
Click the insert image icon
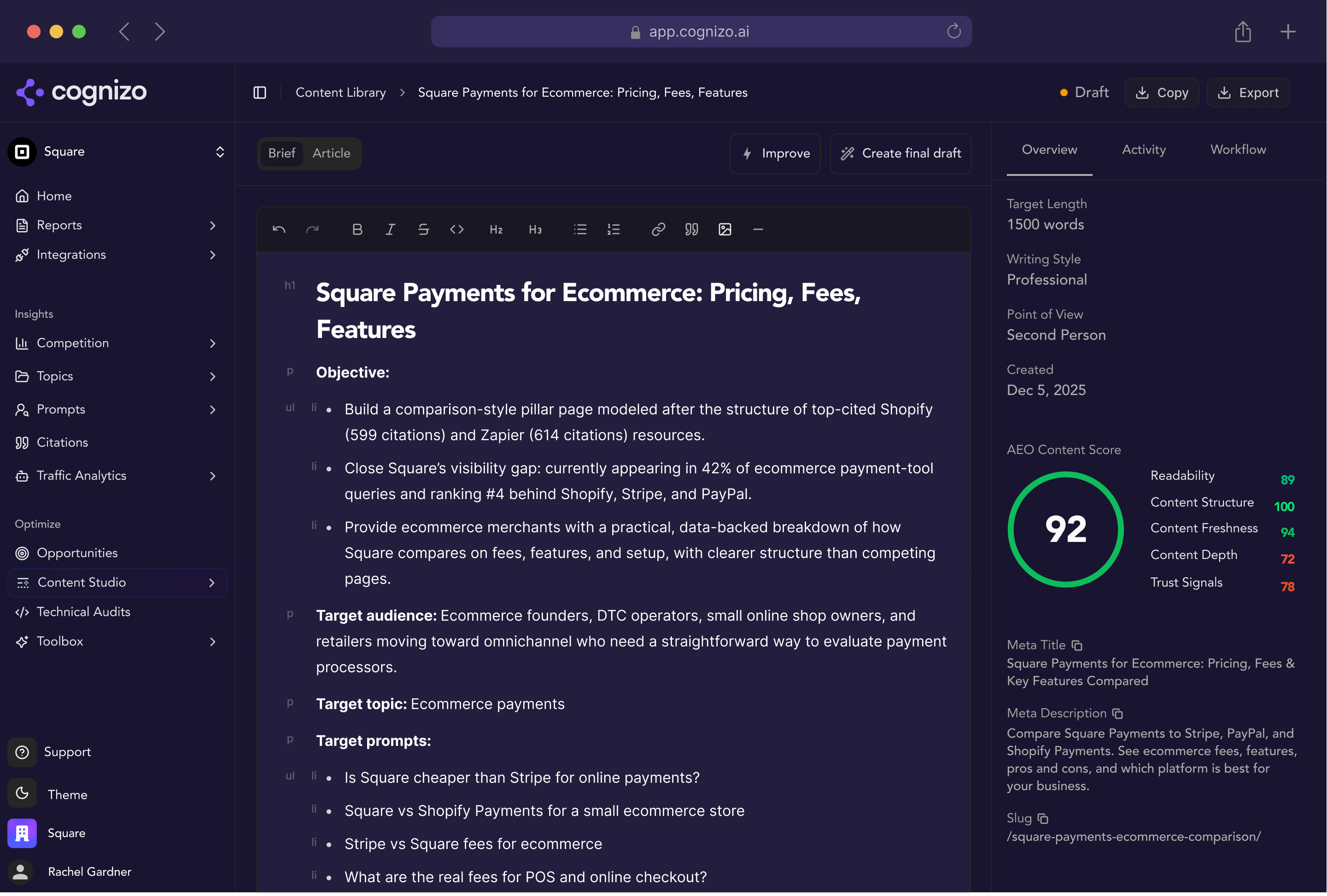coord(725,229)
